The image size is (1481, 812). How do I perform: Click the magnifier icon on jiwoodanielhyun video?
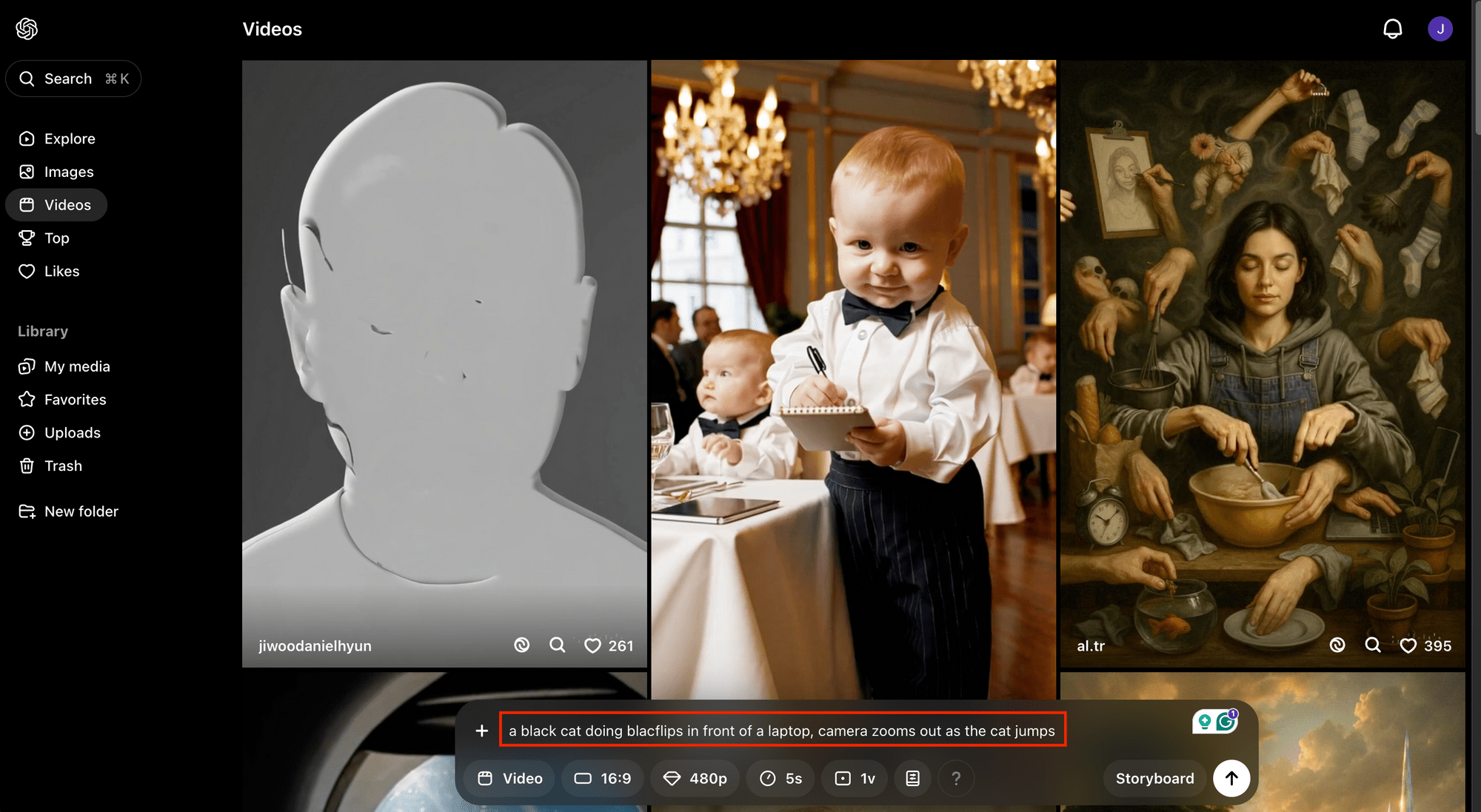(x=558, y=645)
